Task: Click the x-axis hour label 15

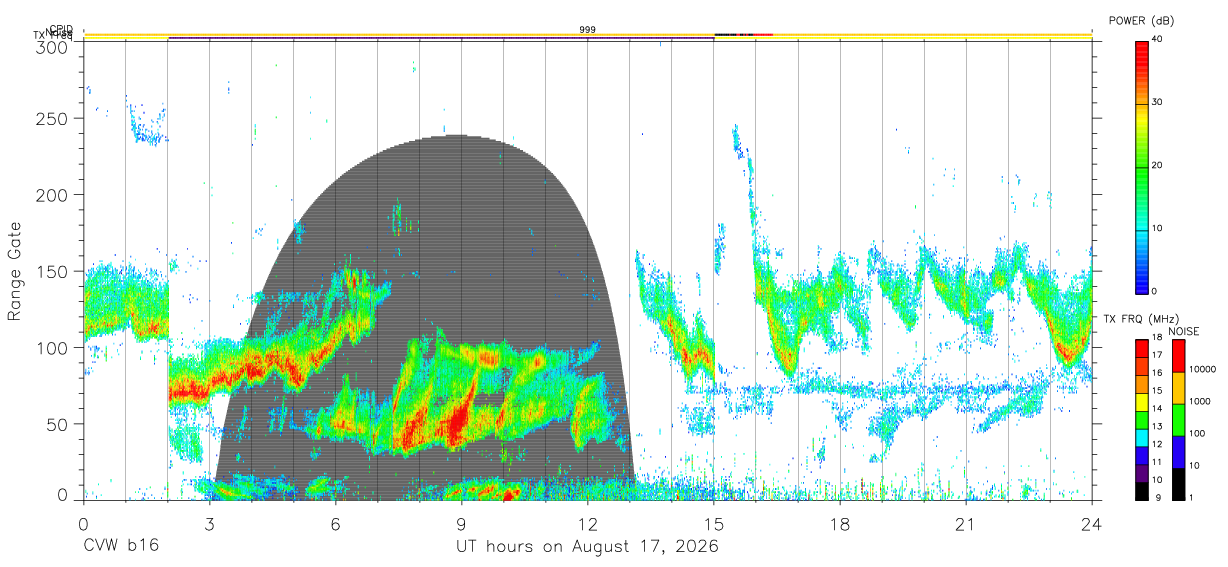Action: point(714,524)
